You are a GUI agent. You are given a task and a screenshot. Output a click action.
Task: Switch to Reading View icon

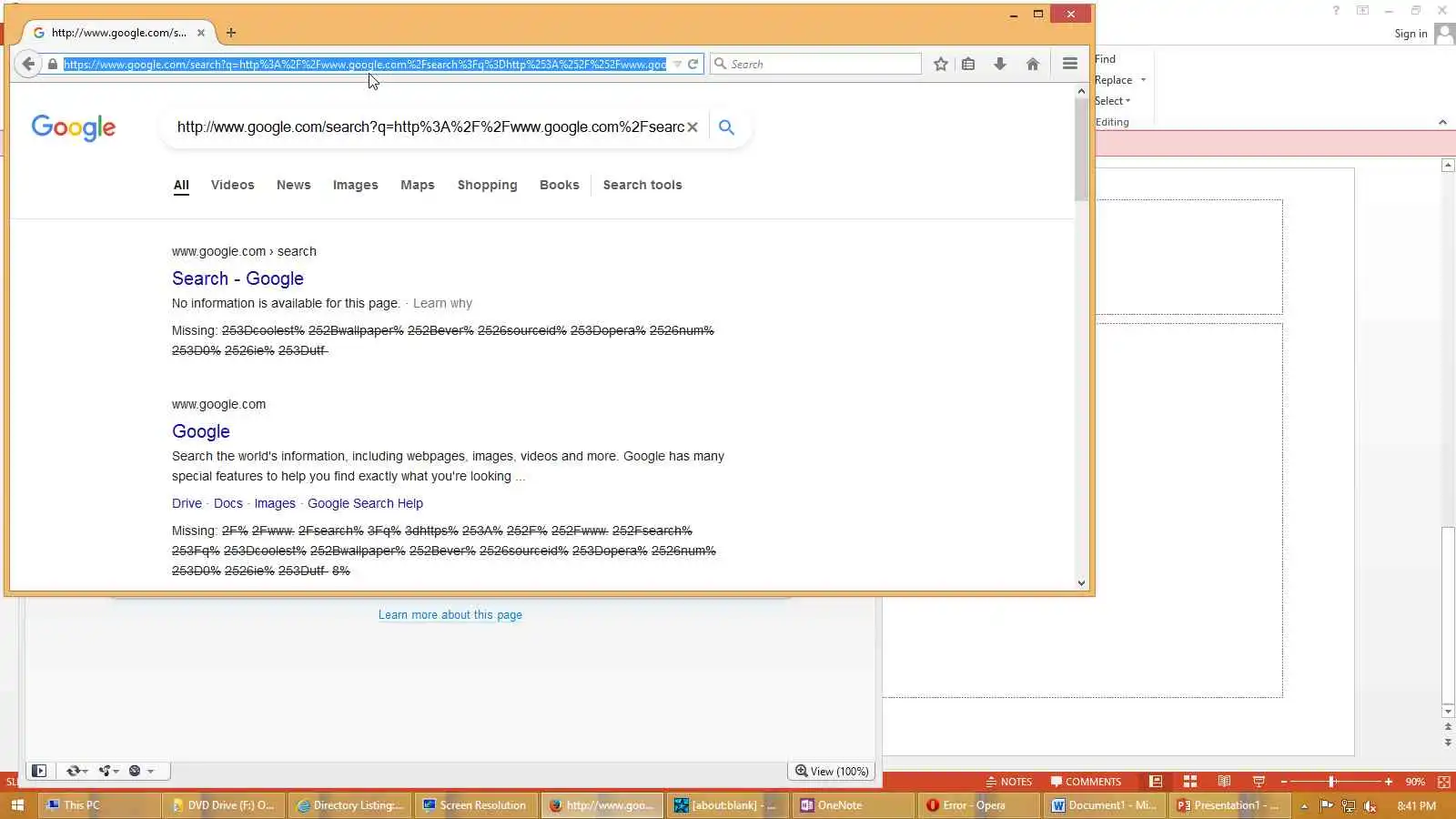pos(1225,782)
